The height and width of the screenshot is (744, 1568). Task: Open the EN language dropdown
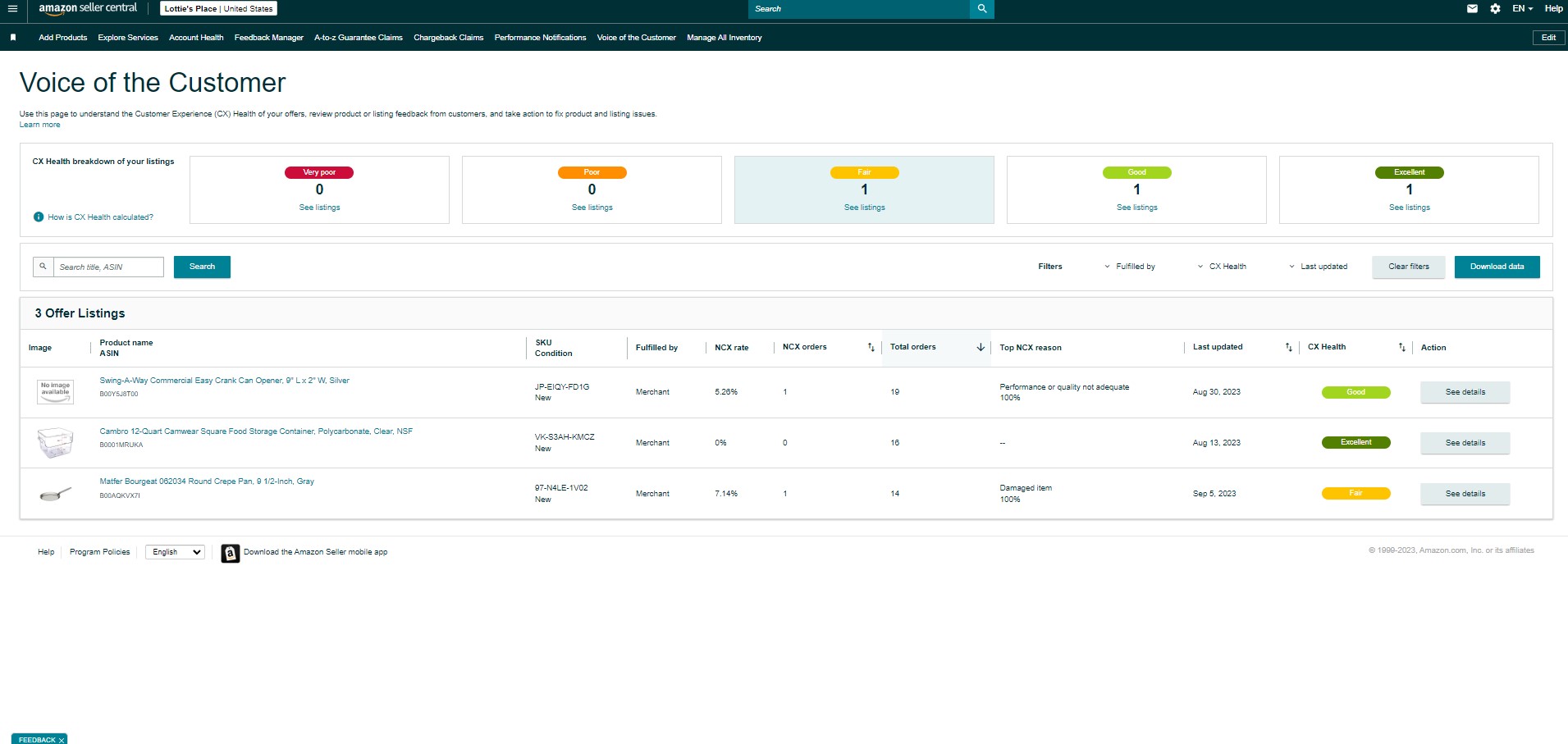[x=1522, y=9]
